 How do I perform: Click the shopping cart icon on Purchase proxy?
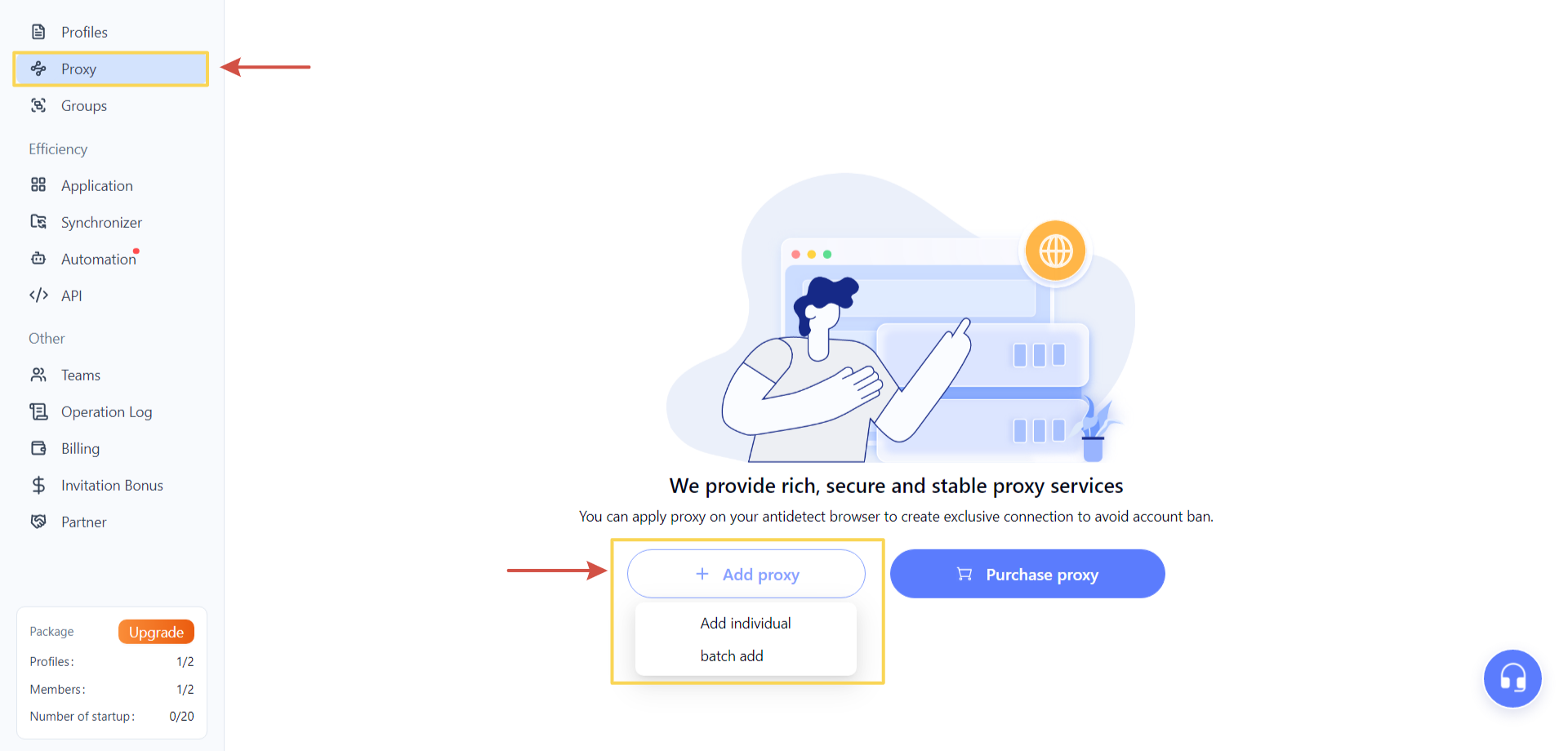pos(964,574)
